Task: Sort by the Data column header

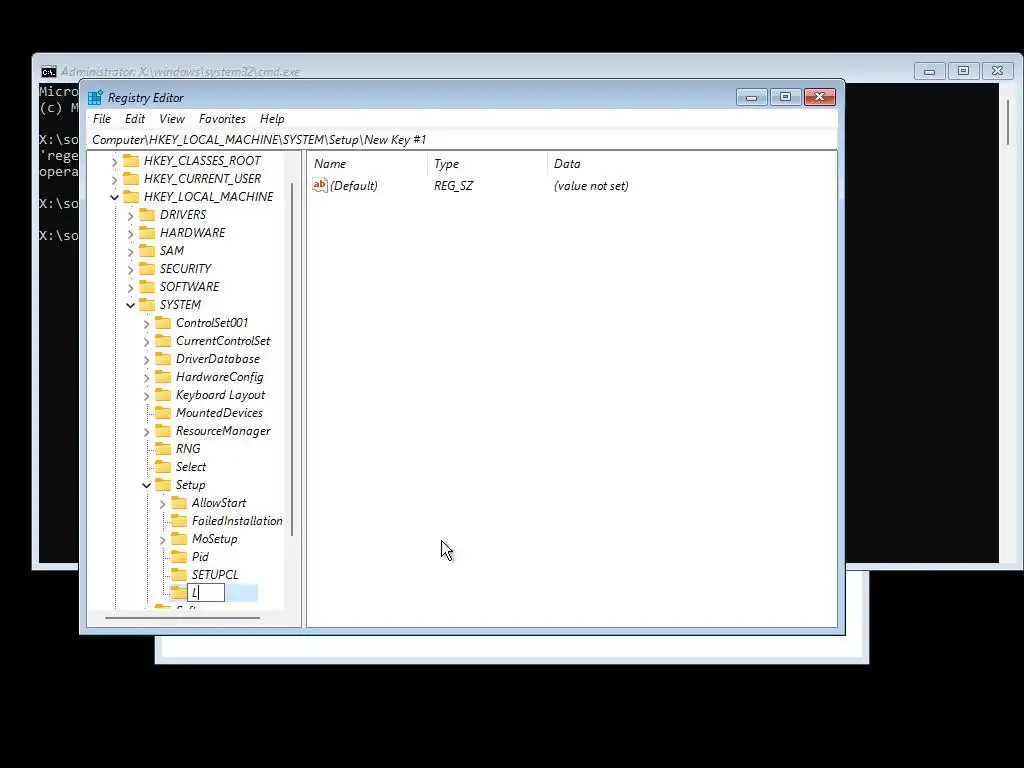Action: coord(691,164)
